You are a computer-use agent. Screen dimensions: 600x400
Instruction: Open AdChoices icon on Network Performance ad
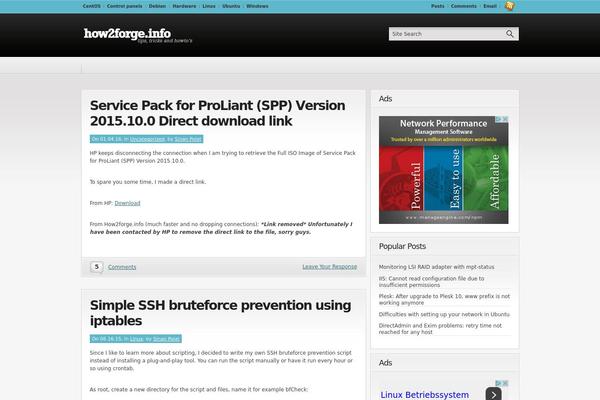(x=499, y=119)
